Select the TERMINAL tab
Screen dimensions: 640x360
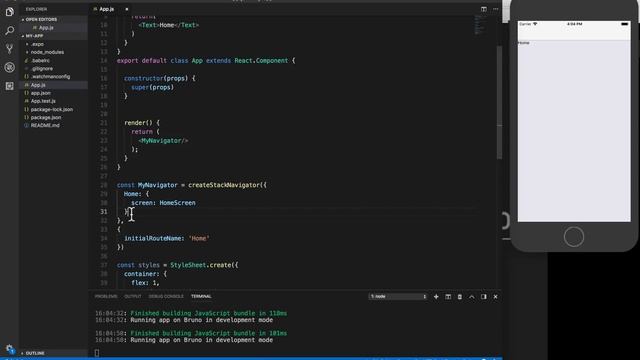[x=201, y=296]
